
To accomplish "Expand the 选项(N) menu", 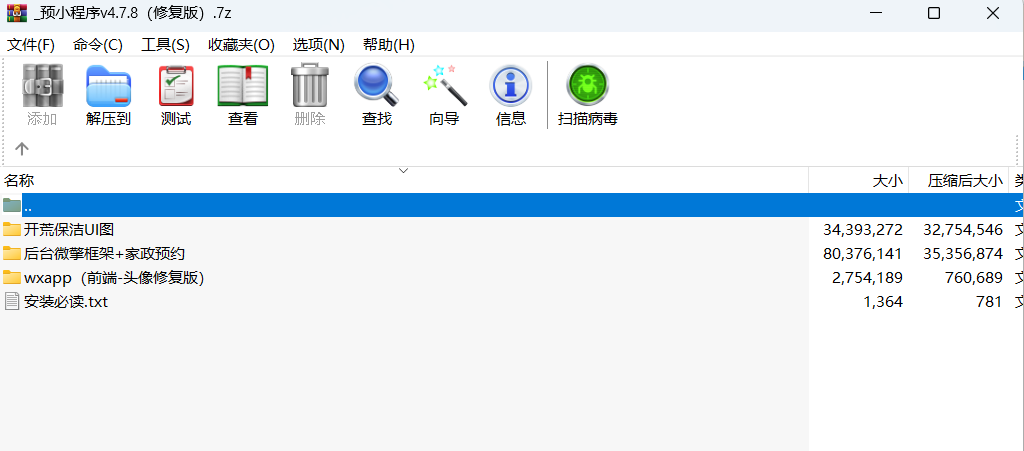I will 318,45.
